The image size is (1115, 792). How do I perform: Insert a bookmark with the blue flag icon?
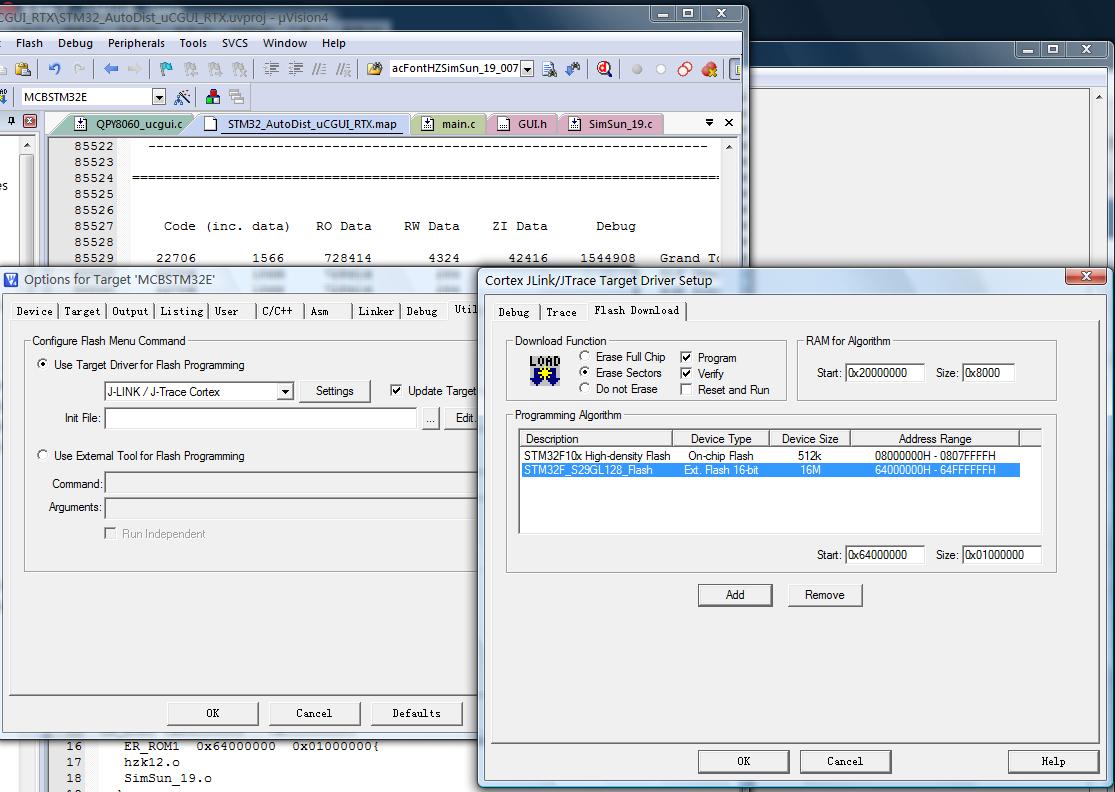coord(166,69)
